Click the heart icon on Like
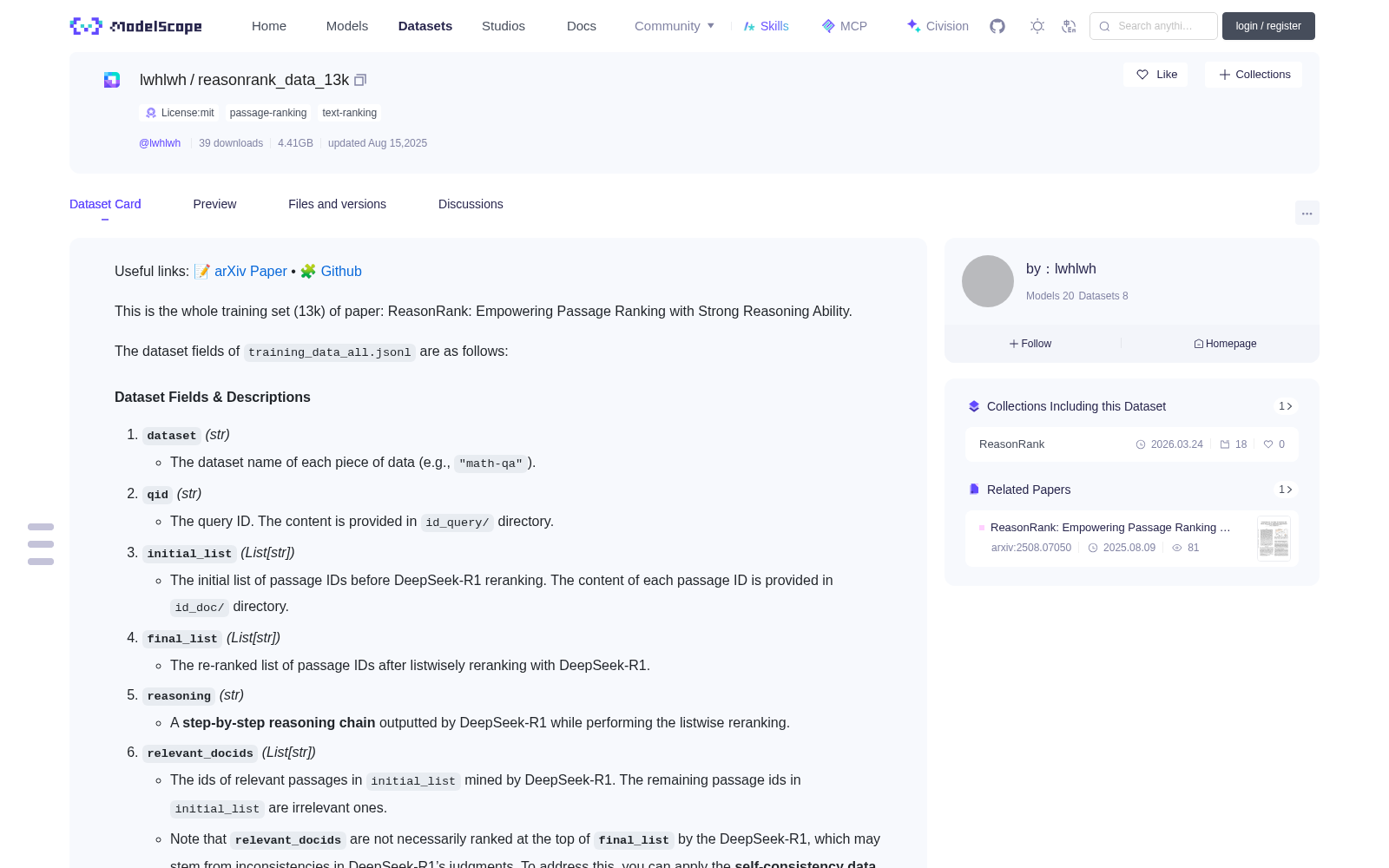 click(1142, 75)
